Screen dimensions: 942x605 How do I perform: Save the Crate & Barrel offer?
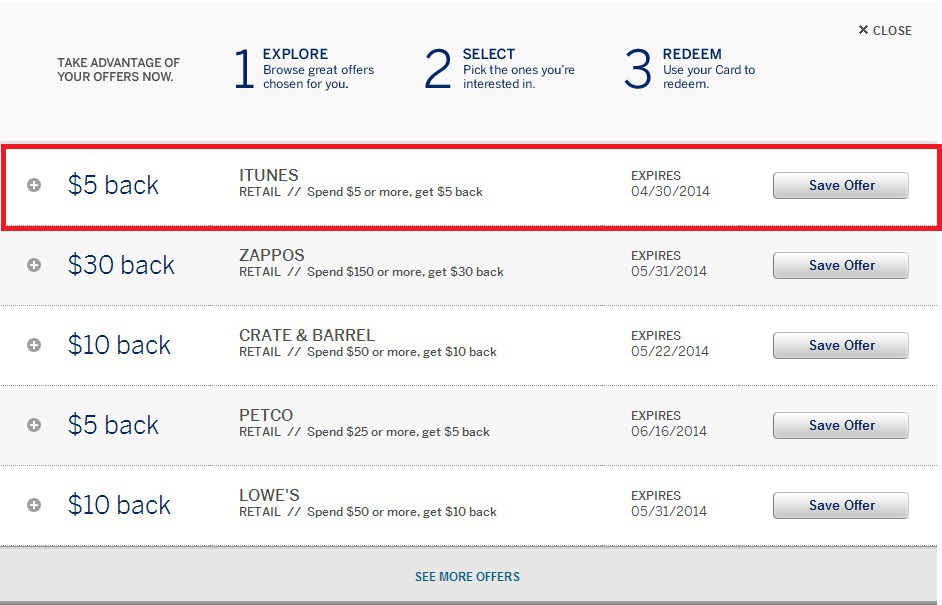[x=840, y=345]
